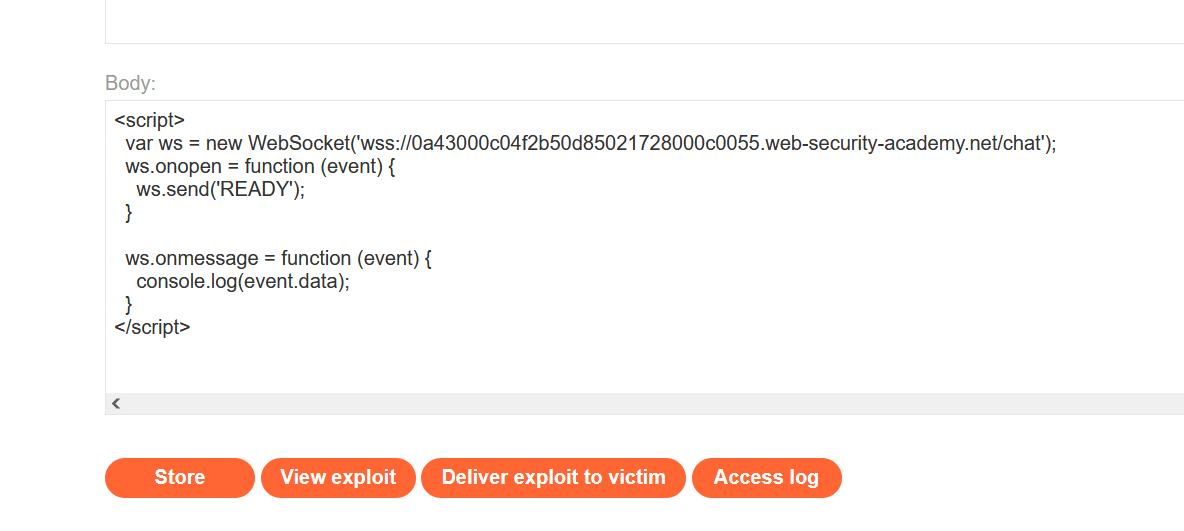Place cursor on the opening <script> tag
This screenshot has width=1184, height=531.
(x=150, y=121)
